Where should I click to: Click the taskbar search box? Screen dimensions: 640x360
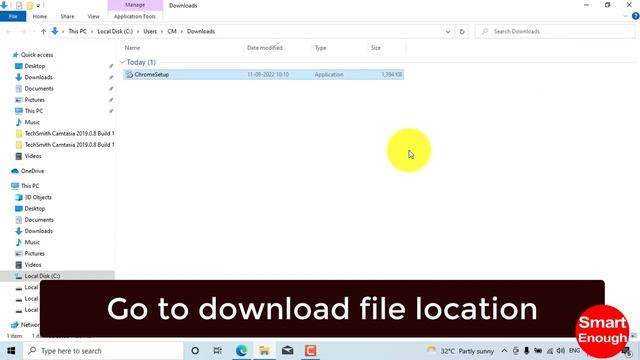[x=103, y=351]
